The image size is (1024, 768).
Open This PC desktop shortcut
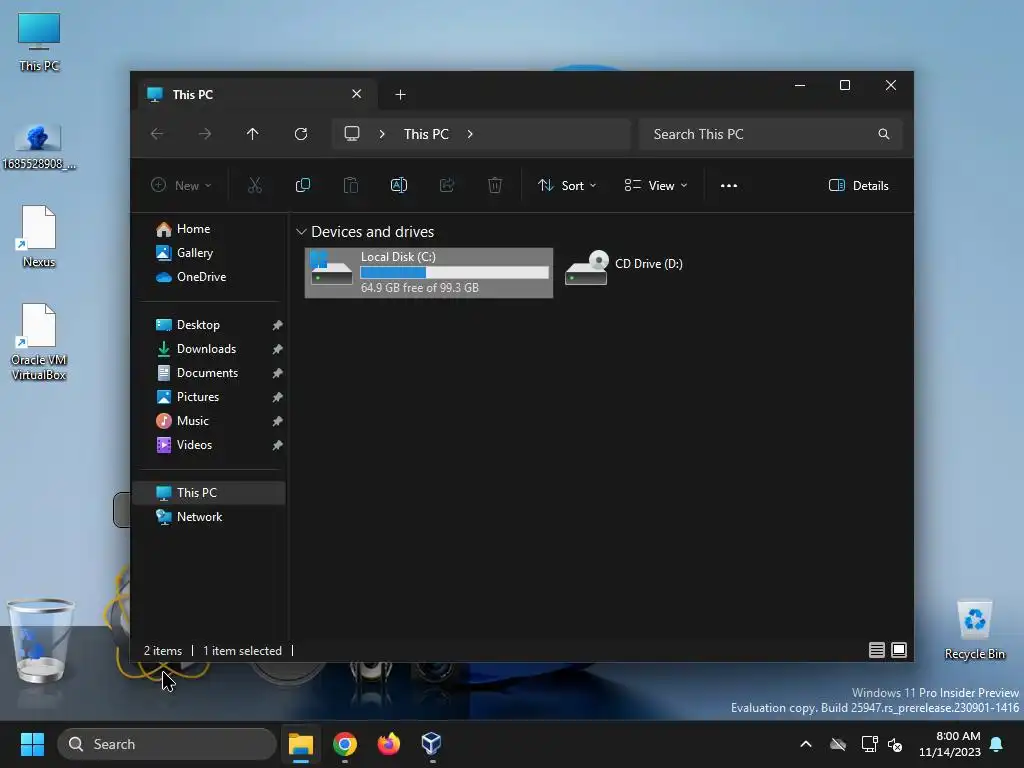[39, 42]
